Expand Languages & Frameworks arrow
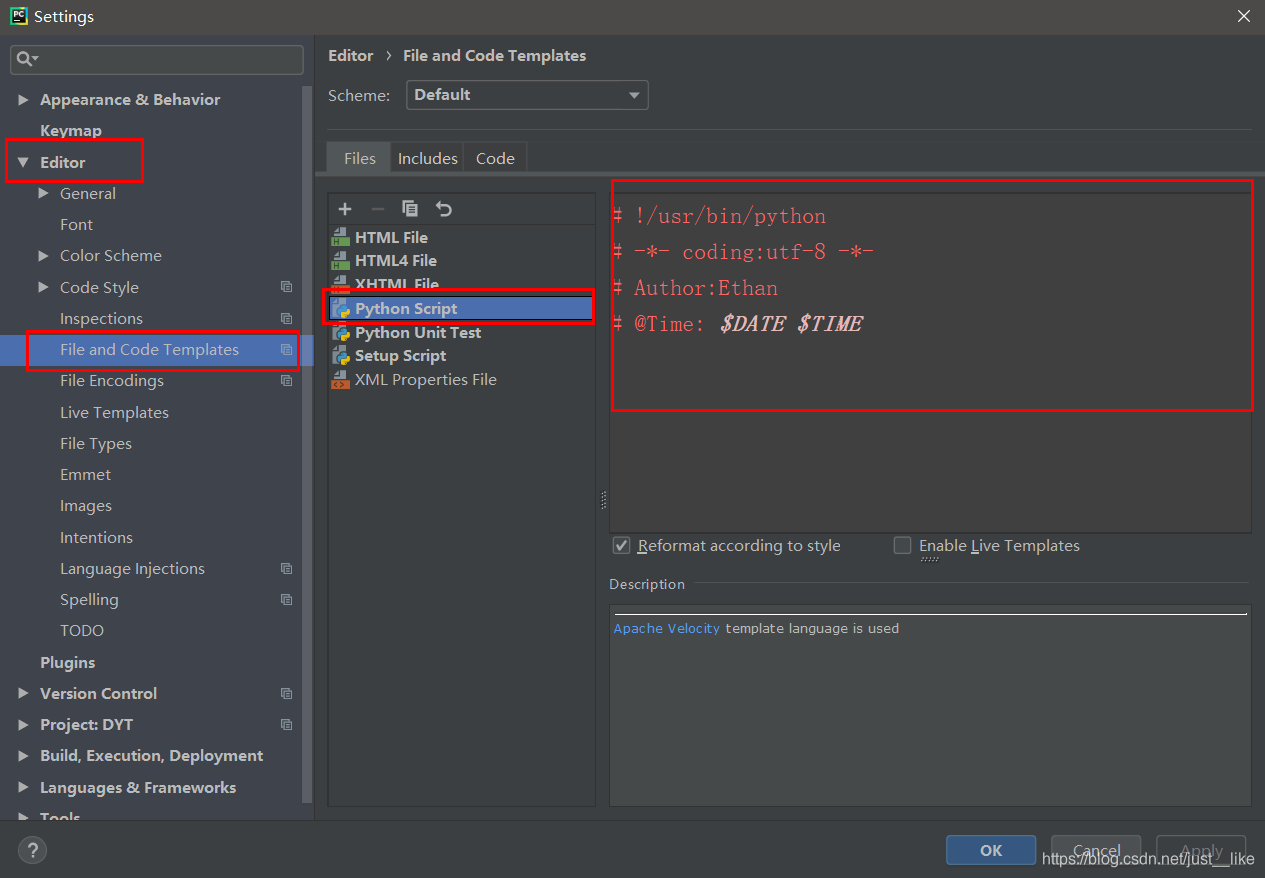Screen dimensions: 1265x878 click(x=23, y=788)
